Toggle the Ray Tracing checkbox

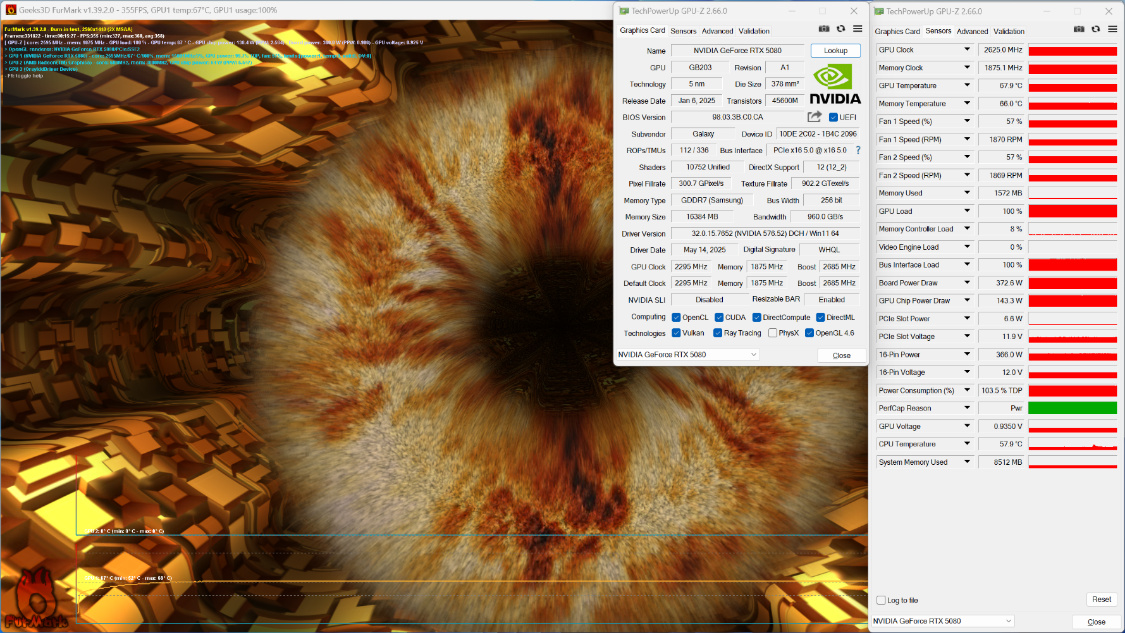[717, 333]
